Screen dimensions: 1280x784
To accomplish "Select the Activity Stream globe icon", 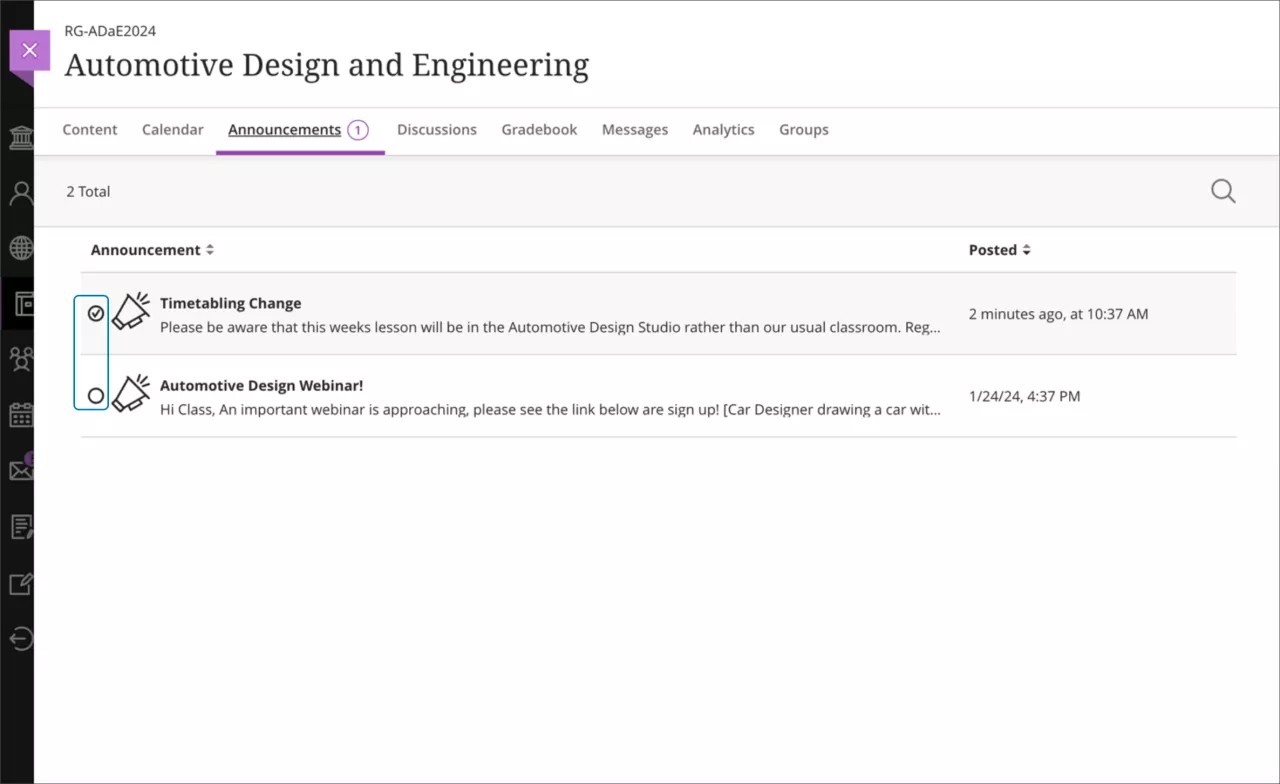I will point(21,248).
